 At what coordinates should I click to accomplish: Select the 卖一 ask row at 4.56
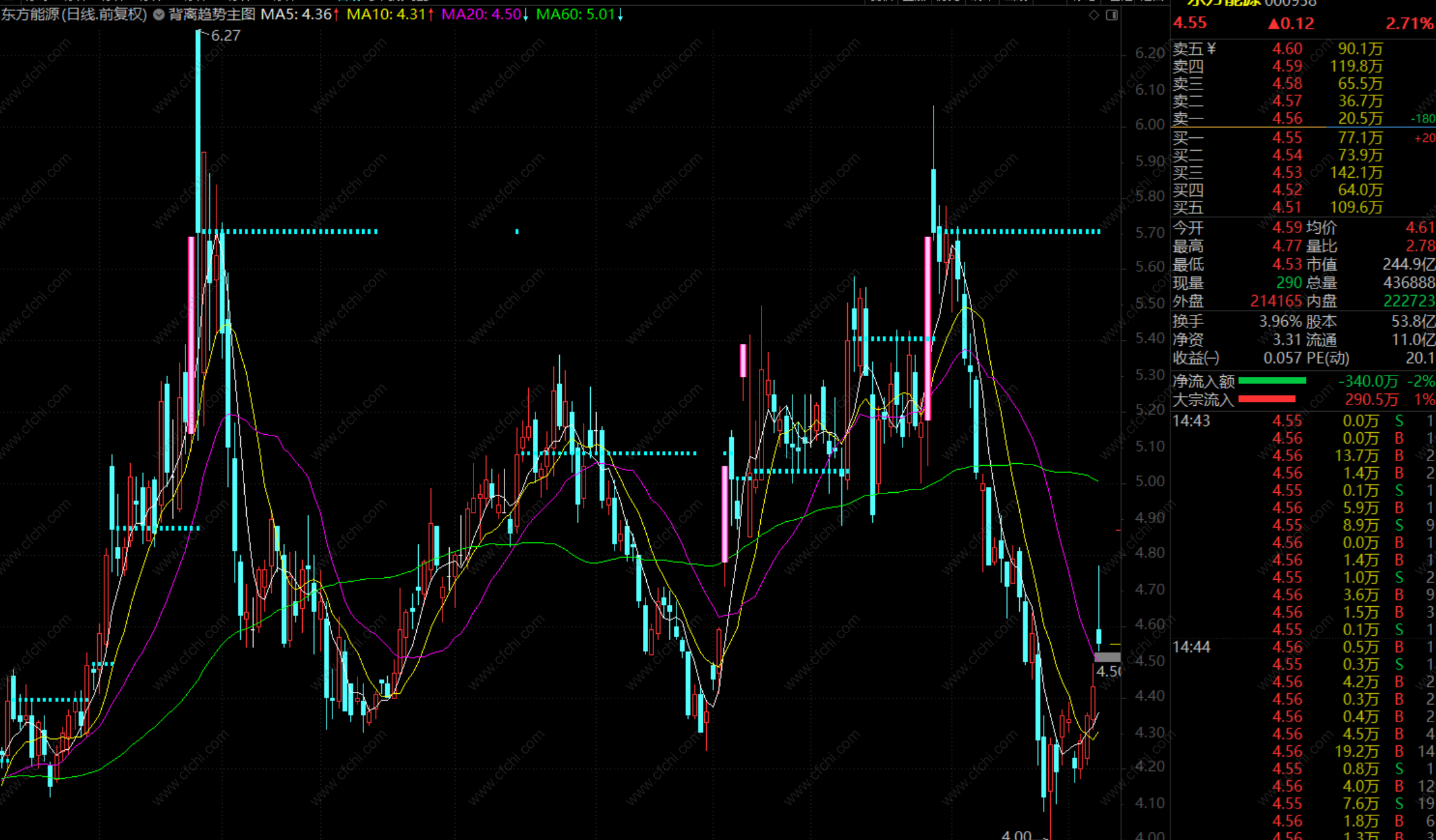point(1287,119)
